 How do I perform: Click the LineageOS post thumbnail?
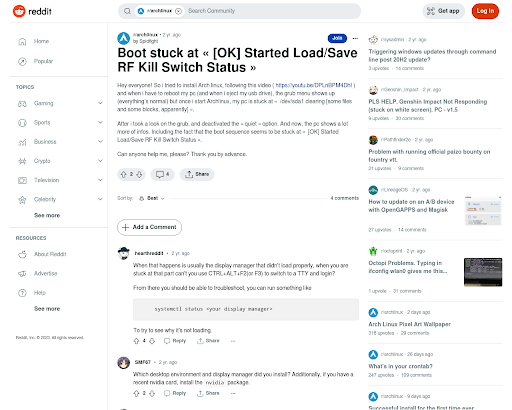click(x=483, y=211)
